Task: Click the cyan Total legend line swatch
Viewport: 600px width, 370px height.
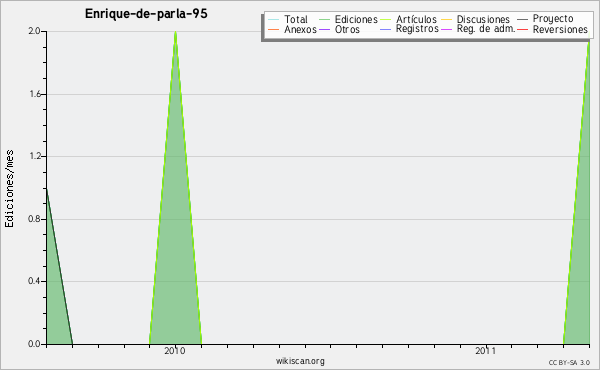Action: pyautogui.click(x=273, y=19)
